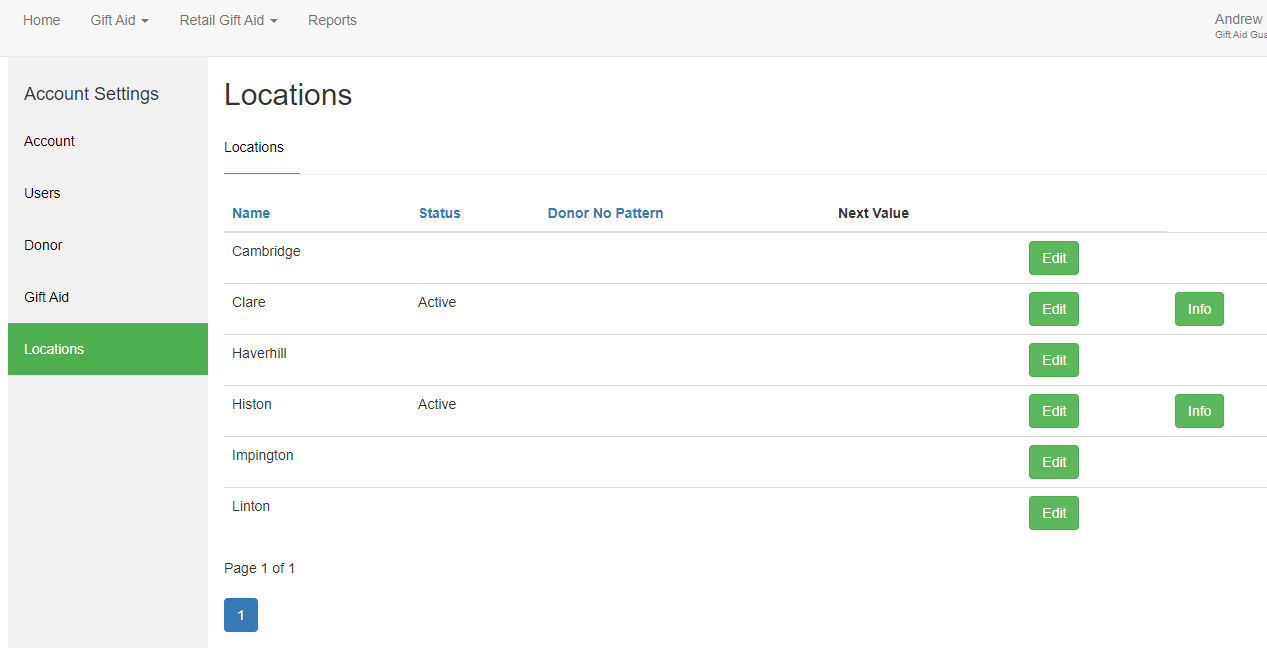
Task: Edit the Cambridge location
Action: pyautogui.click(x=1054, y=258)
